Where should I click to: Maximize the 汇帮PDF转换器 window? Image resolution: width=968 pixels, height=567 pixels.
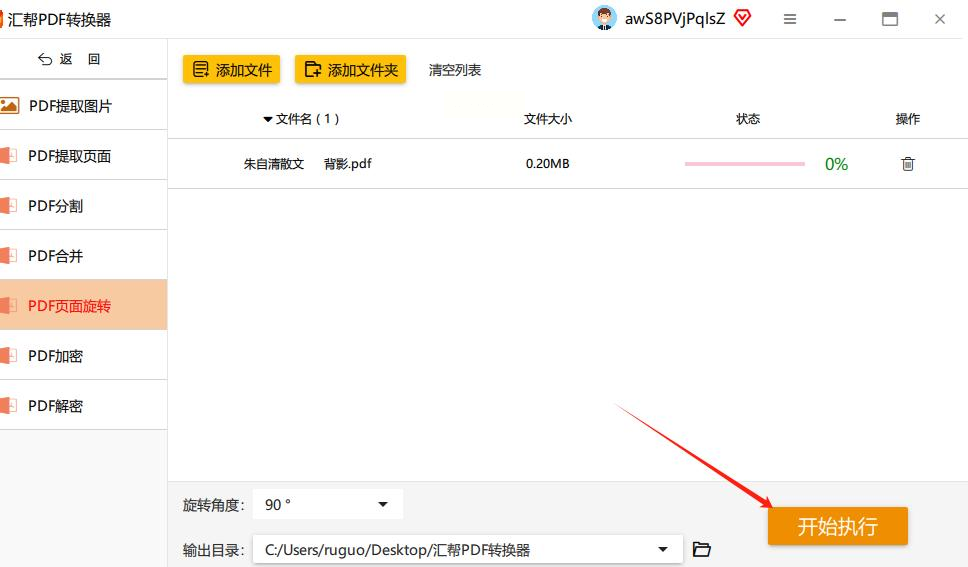(890, 19)
